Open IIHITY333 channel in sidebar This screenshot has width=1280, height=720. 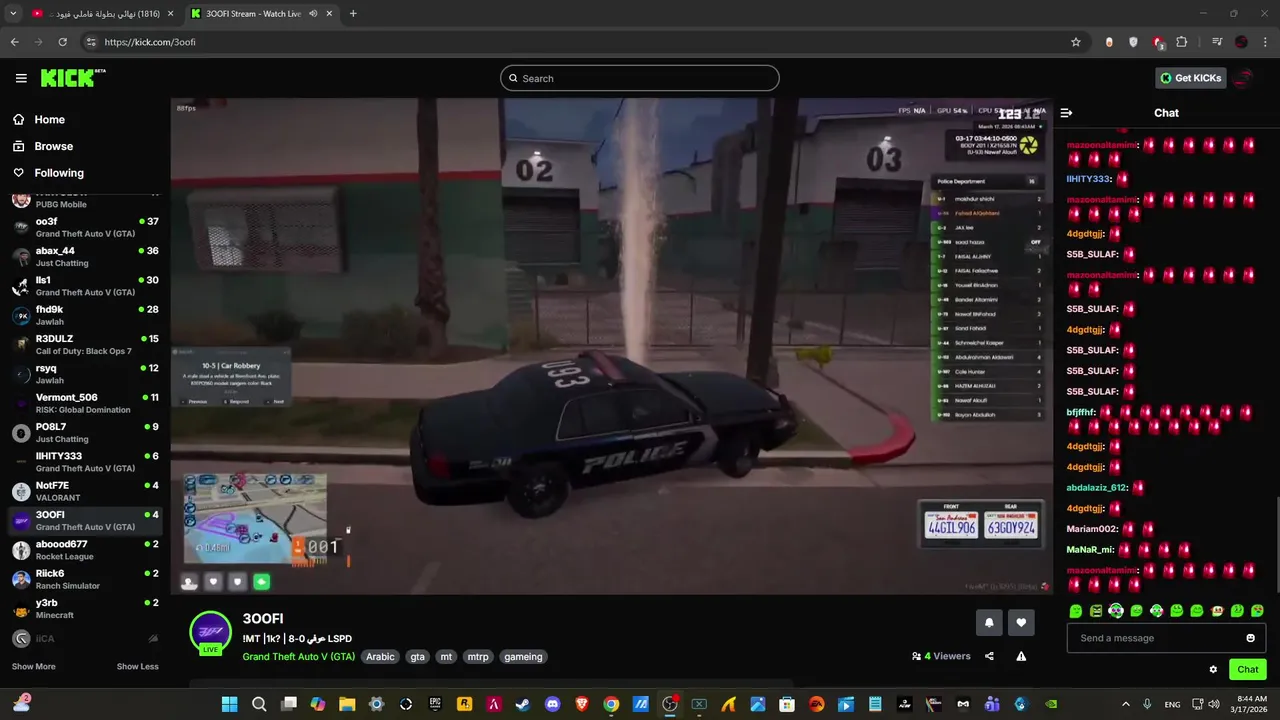pos(85,462)
